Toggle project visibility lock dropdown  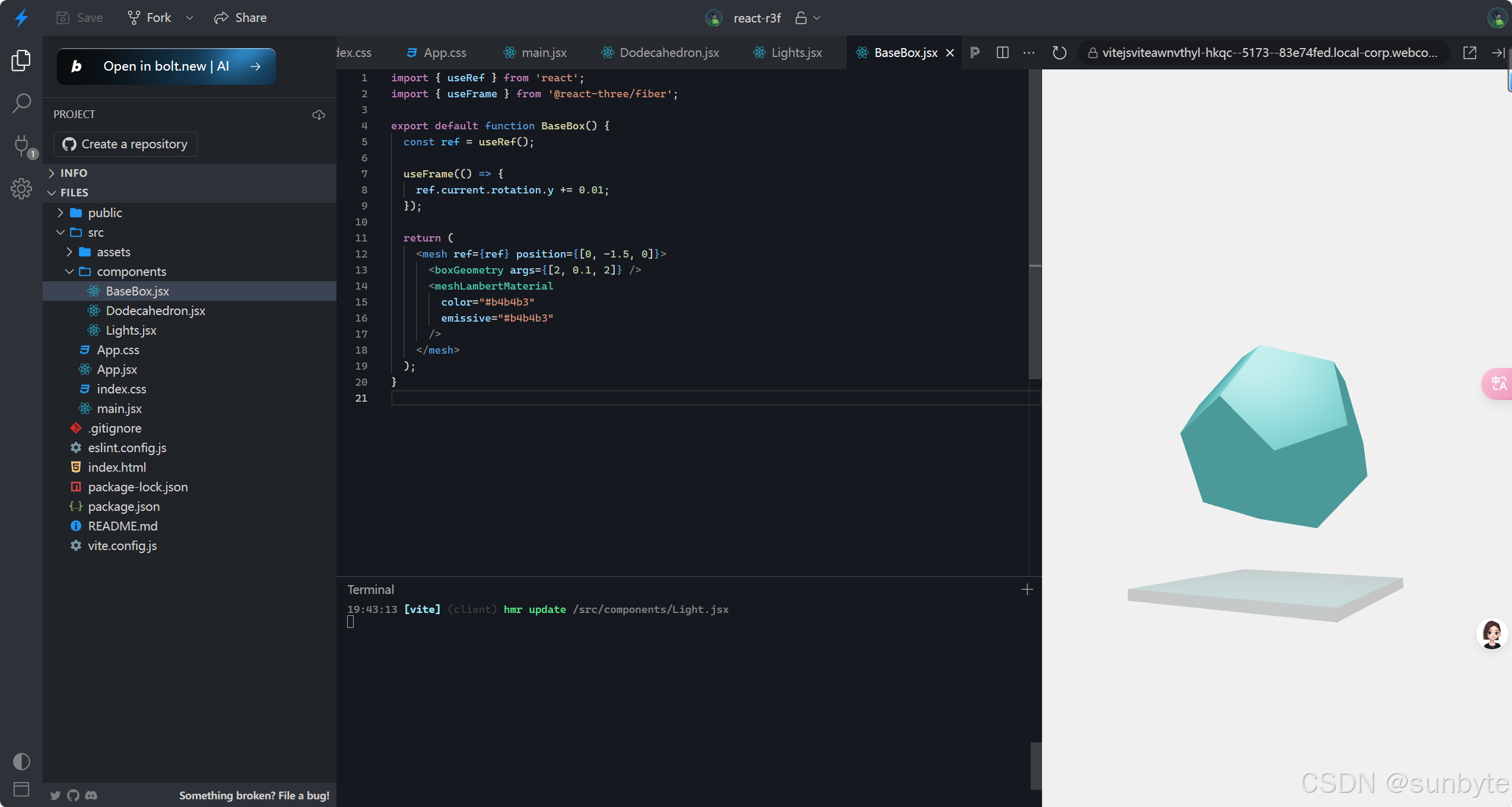click(x=808, y=18)
